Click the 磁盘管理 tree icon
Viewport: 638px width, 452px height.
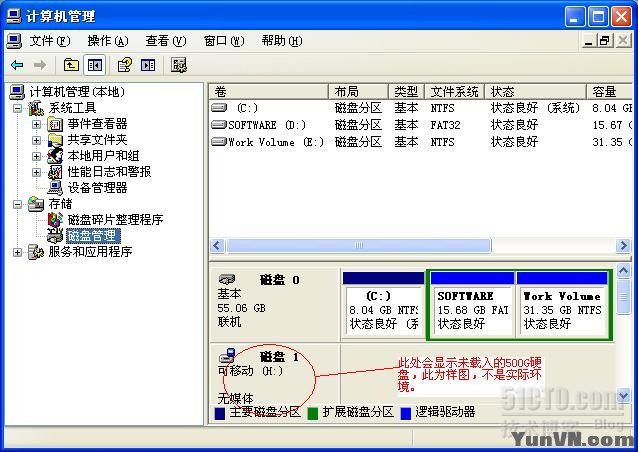55,236
